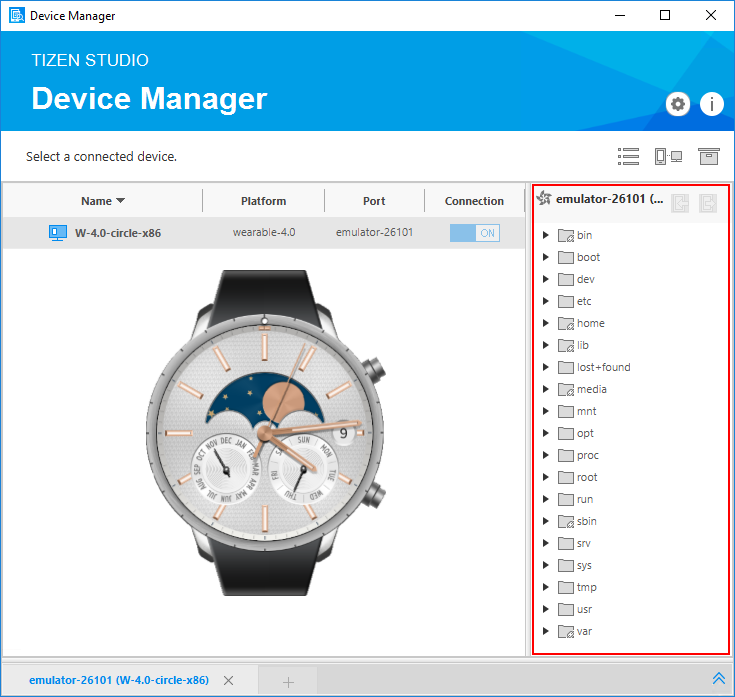Expand the home folder tree node

[x=545, y=324]
